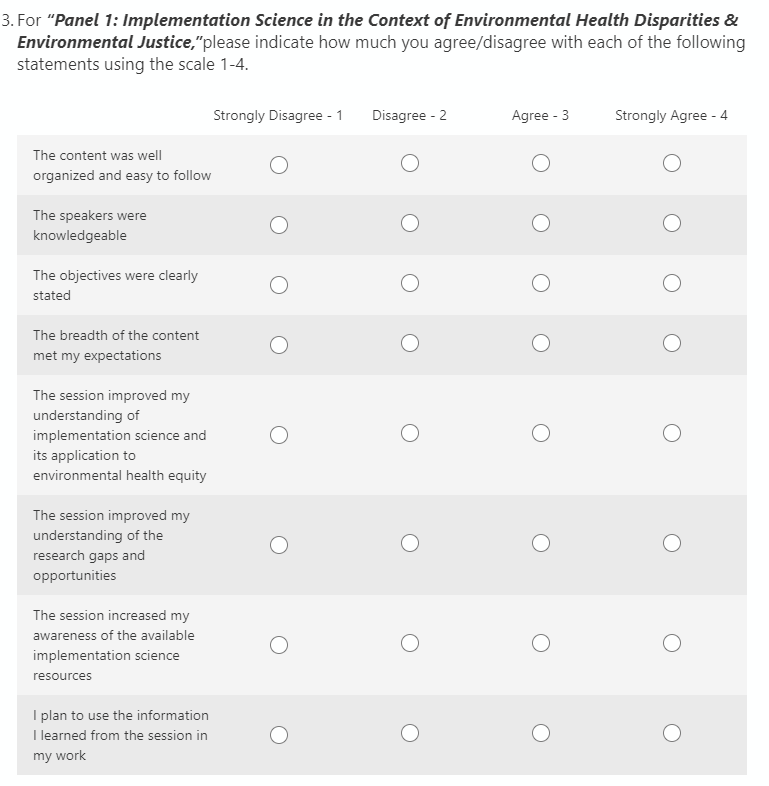
Task: Select Agree for research gaps and opportunities
Action: point(541,544)
